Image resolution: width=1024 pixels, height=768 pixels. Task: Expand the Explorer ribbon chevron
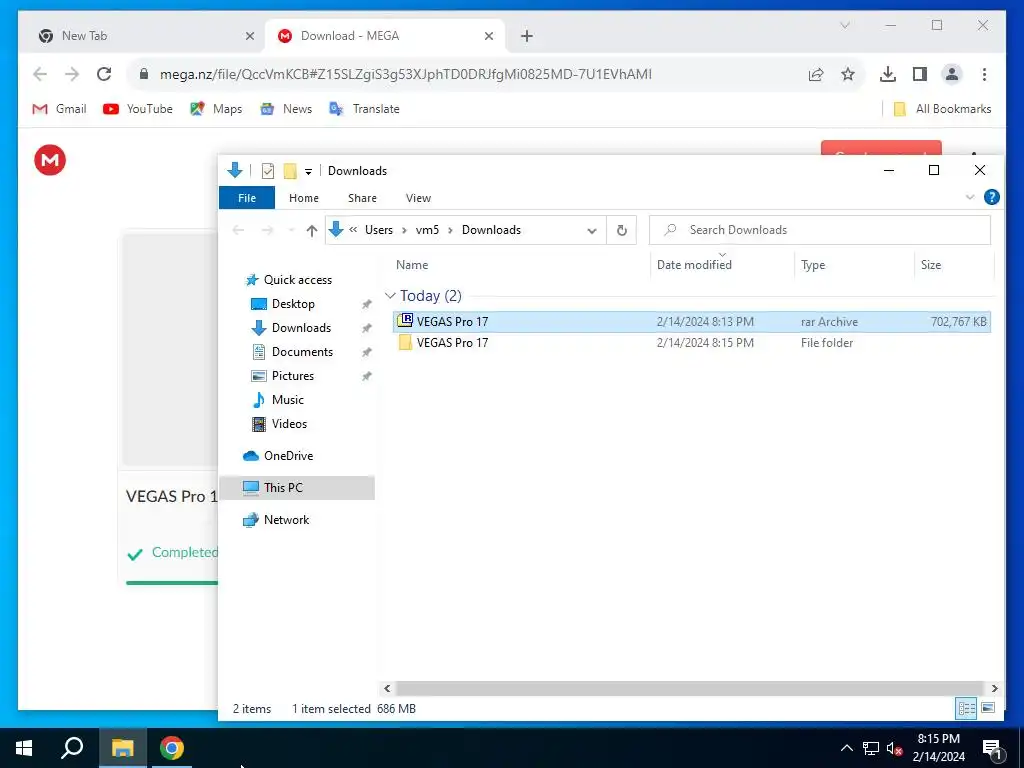coord(970,197)
